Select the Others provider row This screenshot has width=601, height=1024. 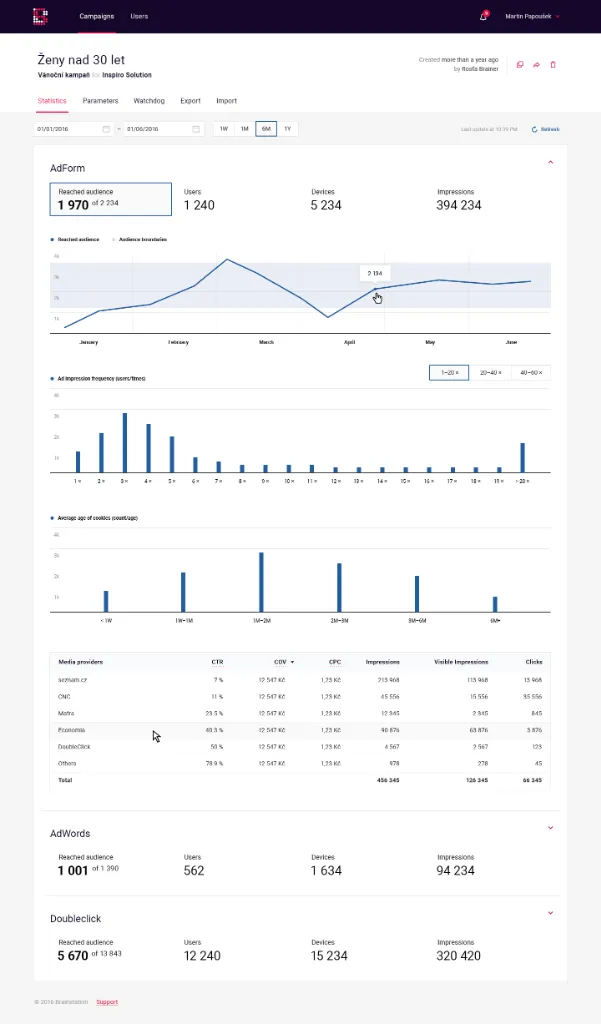(300, 763)
